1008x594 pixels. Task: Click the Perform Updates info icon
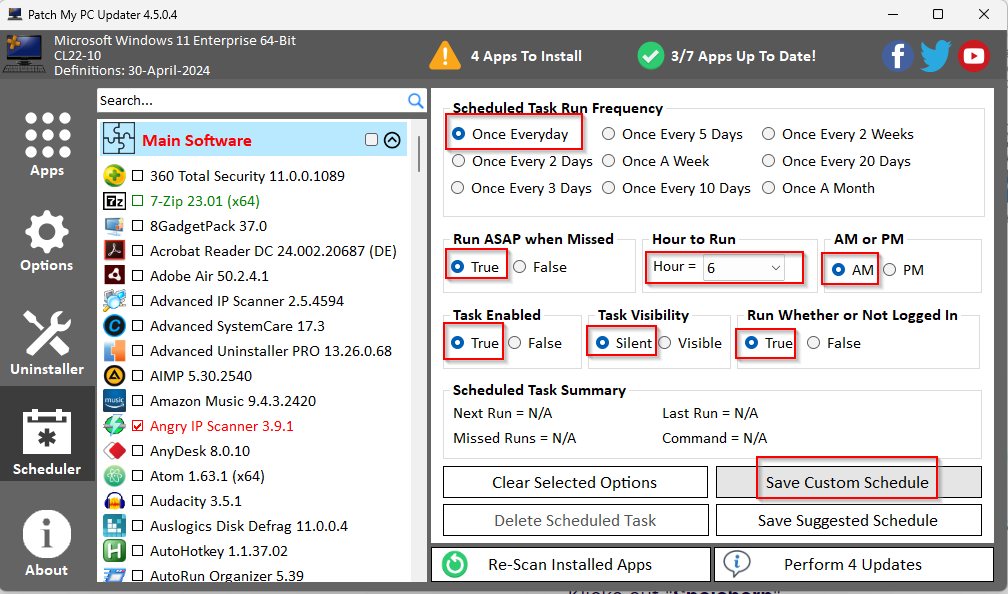737,564
